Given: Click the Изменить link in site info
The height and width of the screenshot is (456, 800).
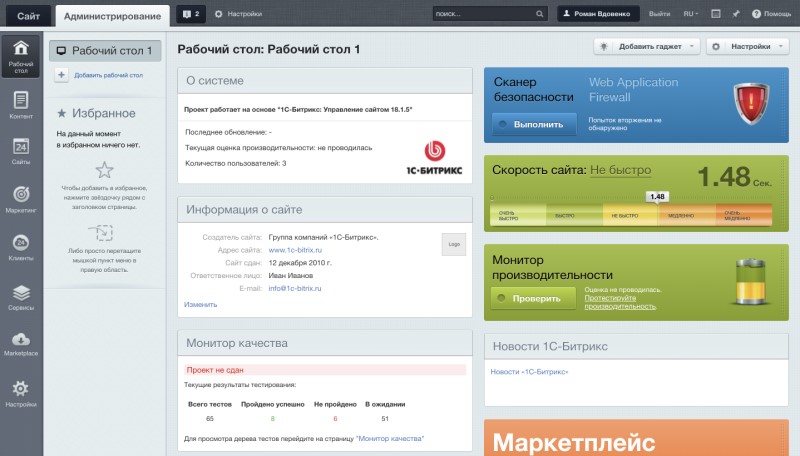Looking at the screenshot, I should click(200, 303).
